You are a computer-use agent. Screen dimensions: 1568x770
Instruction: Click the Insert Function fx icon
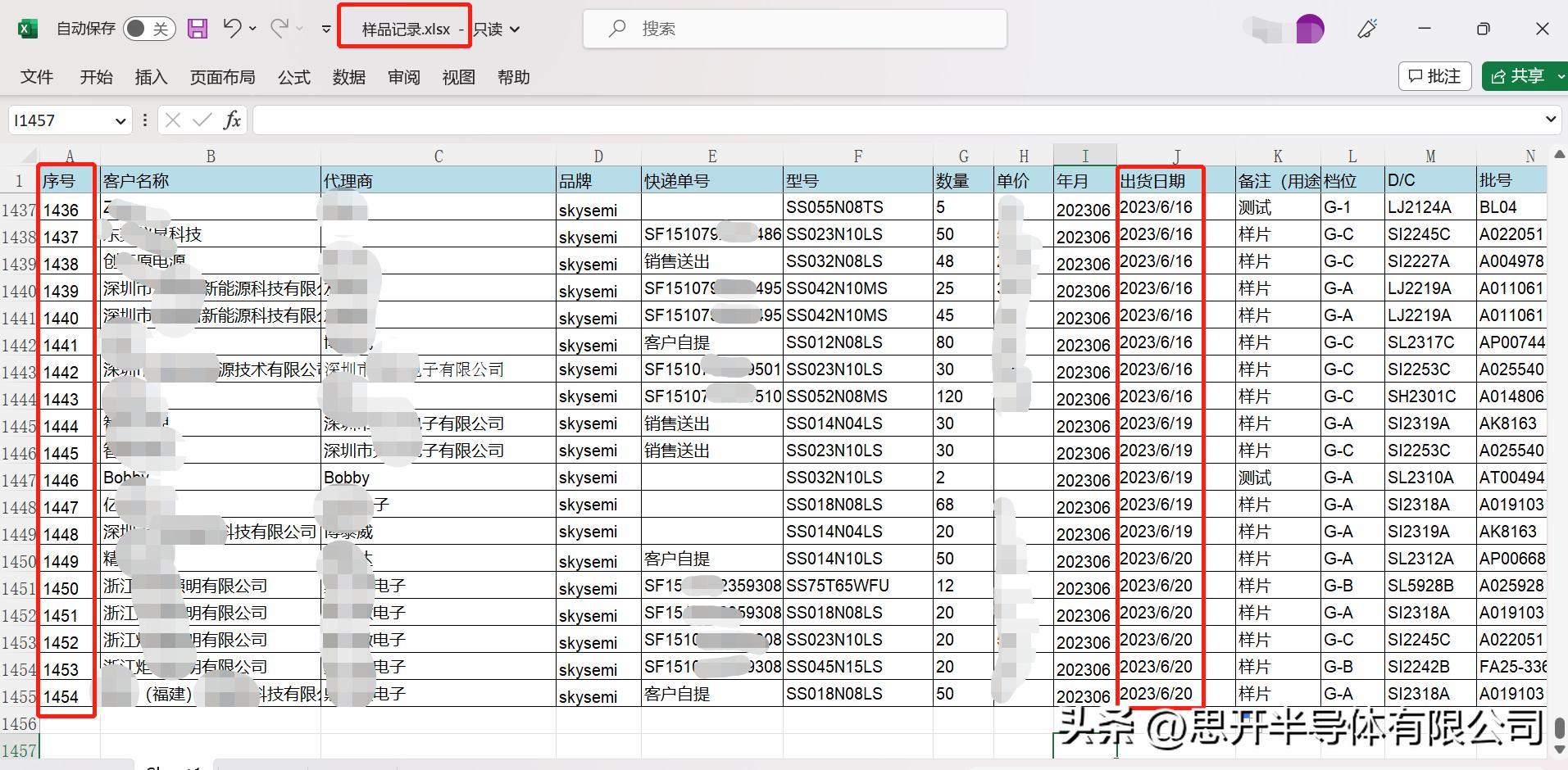point(232,120)
